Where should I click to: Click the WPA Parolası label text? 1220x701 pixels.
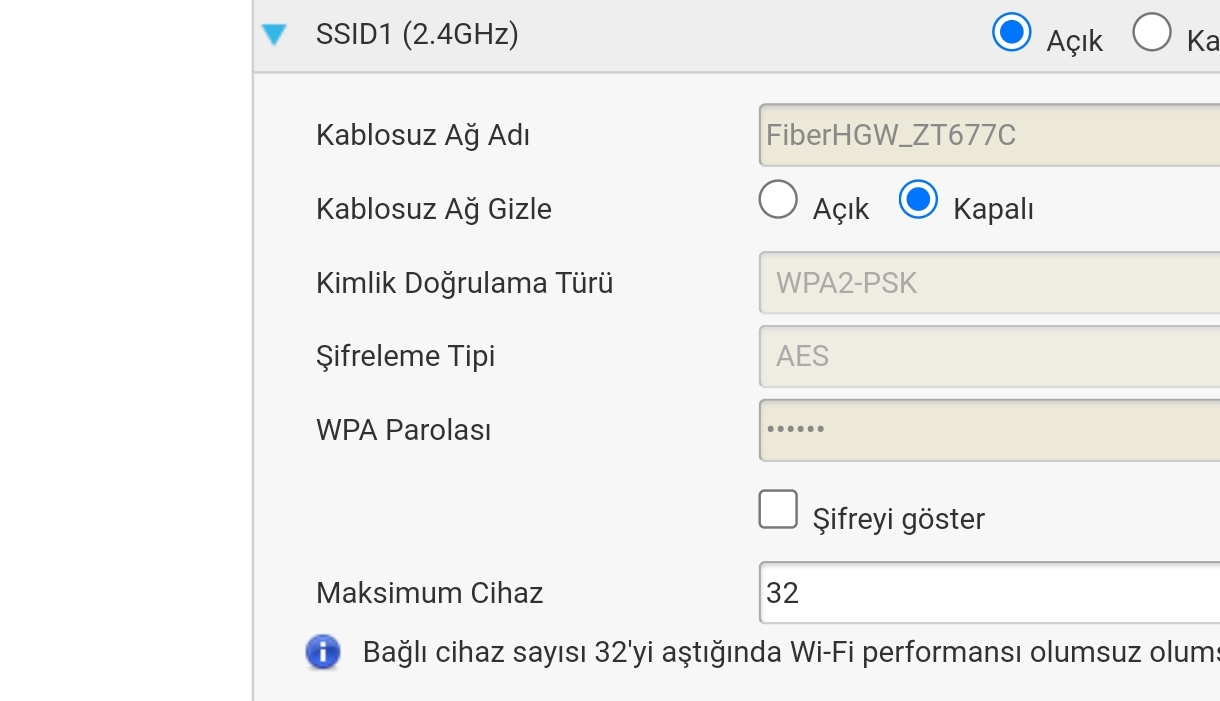pyautogui.click(x=403, y=430)
